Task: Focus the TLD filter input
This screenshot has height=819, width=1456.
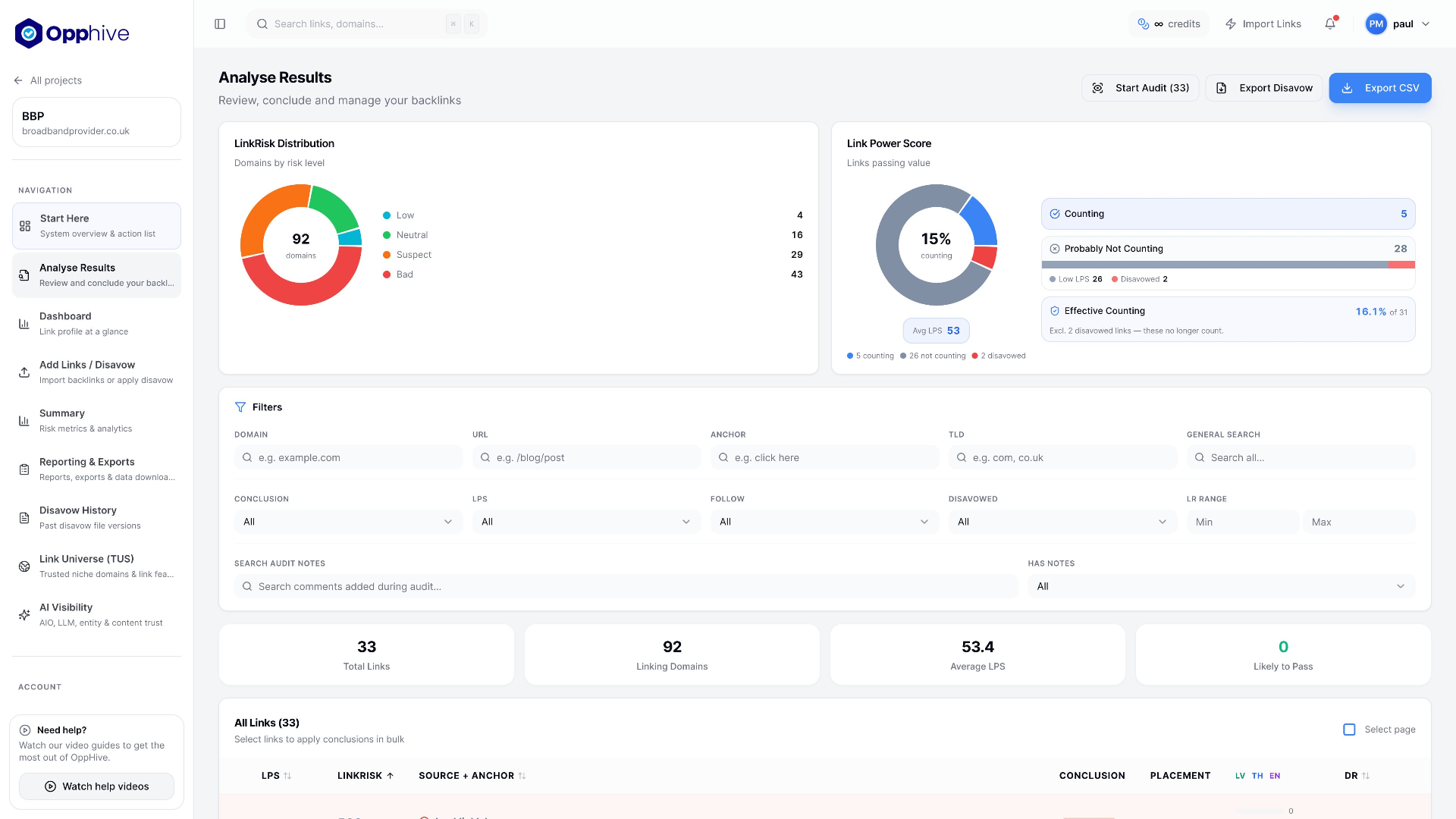Action: [x=1062, y=457]
